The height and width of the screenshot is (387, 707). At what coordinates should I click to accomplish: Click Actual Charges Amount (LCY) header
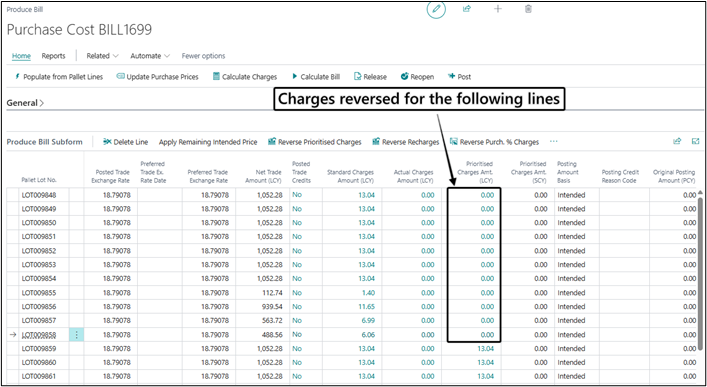tap(413, 176)
